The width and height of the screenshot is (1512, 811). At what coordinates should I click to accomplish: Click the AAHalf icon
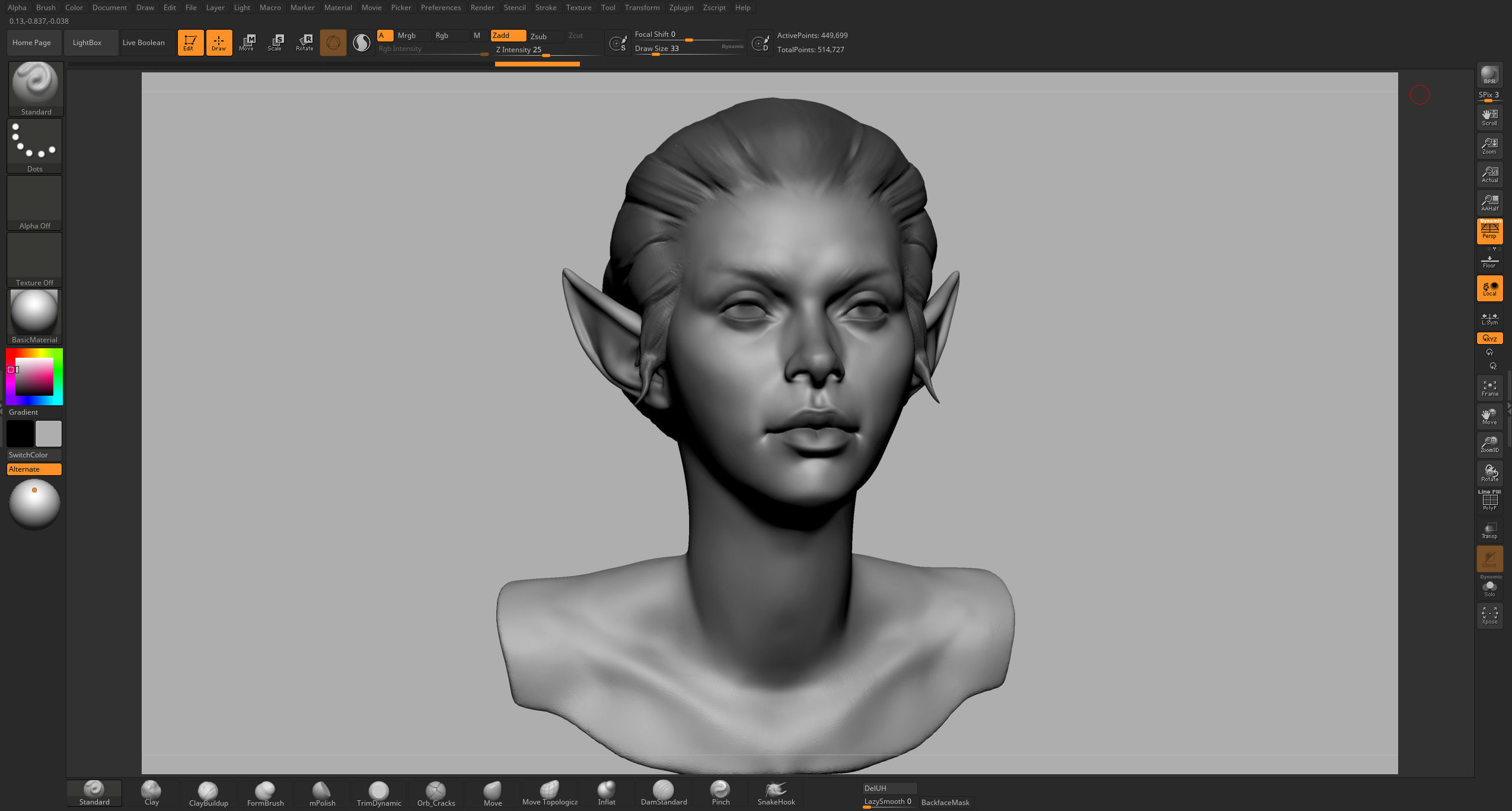point(1489,203)
